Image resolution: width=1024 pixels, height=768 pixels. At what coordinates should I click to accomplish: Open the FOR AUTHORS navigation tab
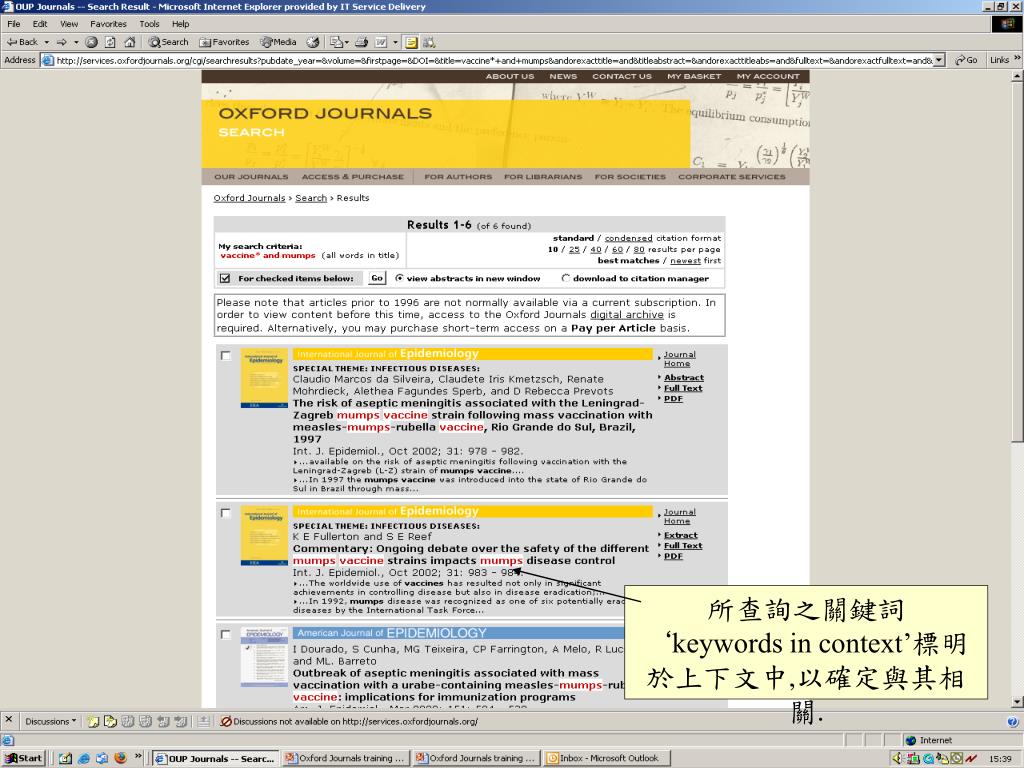458,177
